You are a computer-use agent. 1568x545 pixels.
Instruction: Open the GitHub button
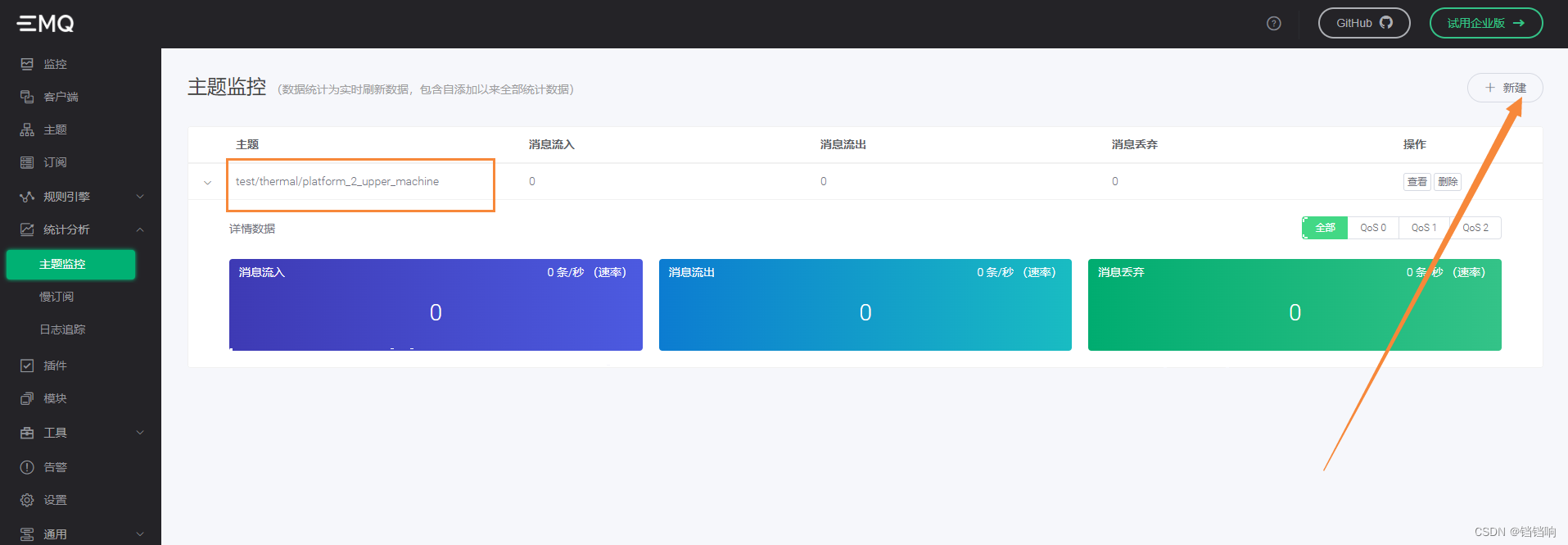click(1364, 23)
